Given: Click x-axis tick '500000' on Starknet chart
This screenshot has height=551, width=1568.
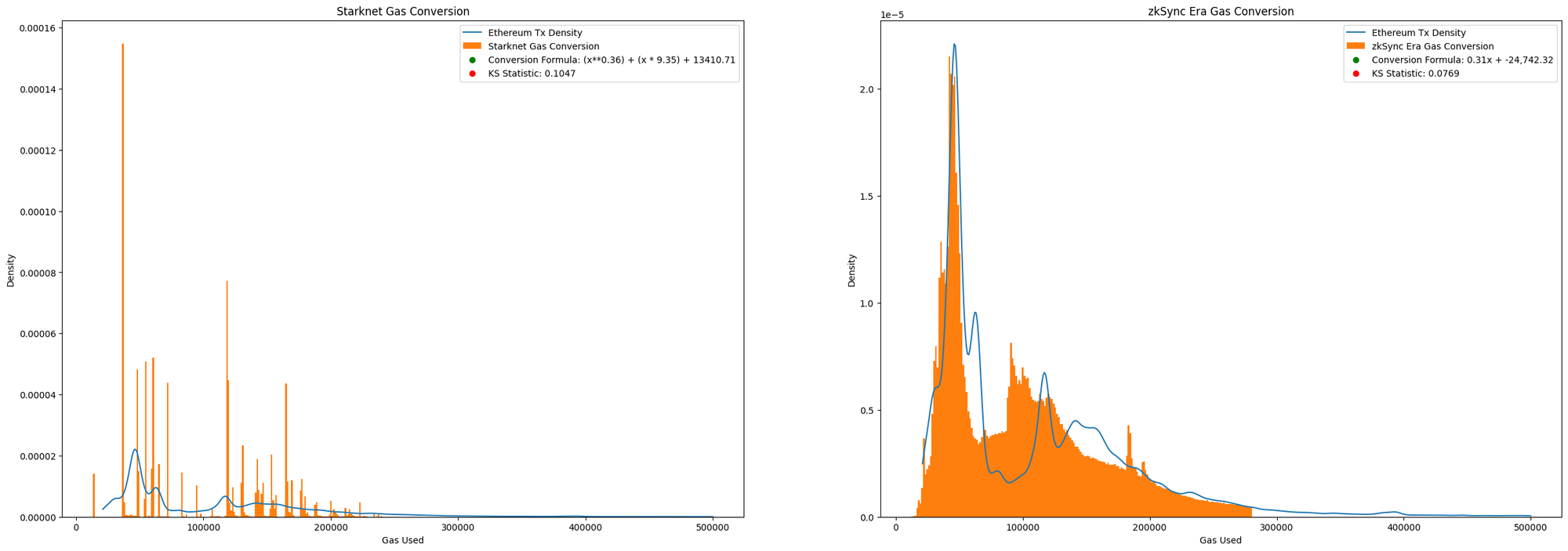Looking at the screenshot, I should click(x=713, y=527).
